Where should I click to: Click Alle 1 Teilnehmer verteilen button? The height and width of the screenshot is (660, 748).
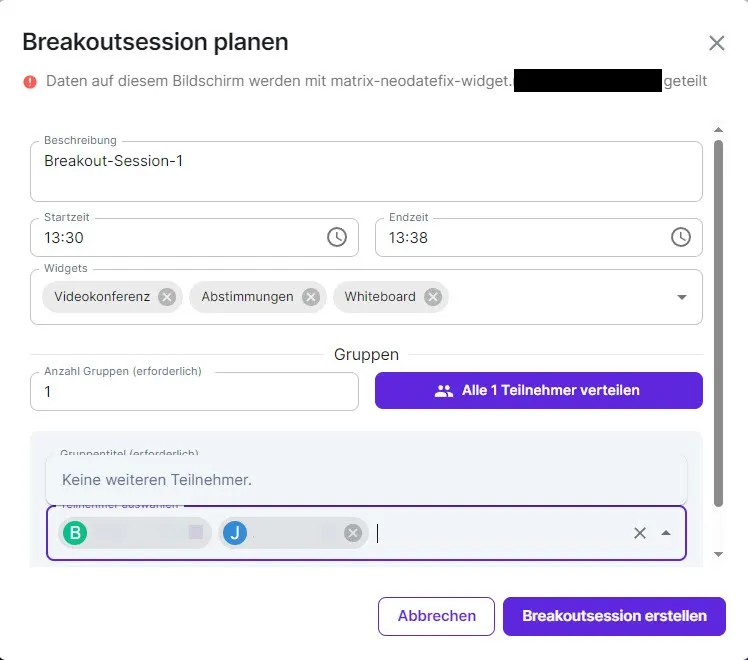[538, 390]
